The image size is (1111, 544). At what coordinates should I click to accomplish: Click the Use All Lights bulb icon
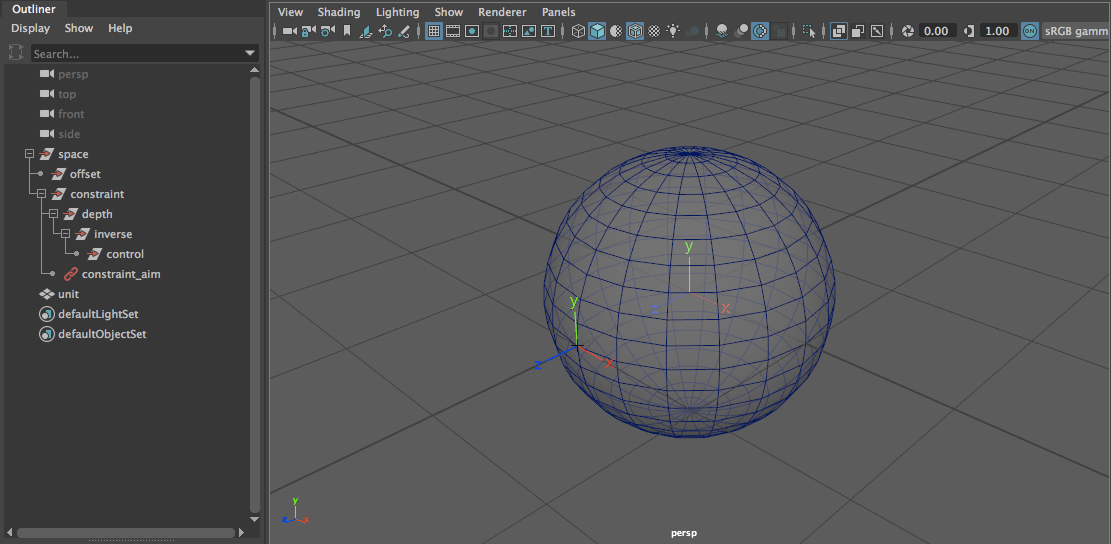click(x=673, y=31)
